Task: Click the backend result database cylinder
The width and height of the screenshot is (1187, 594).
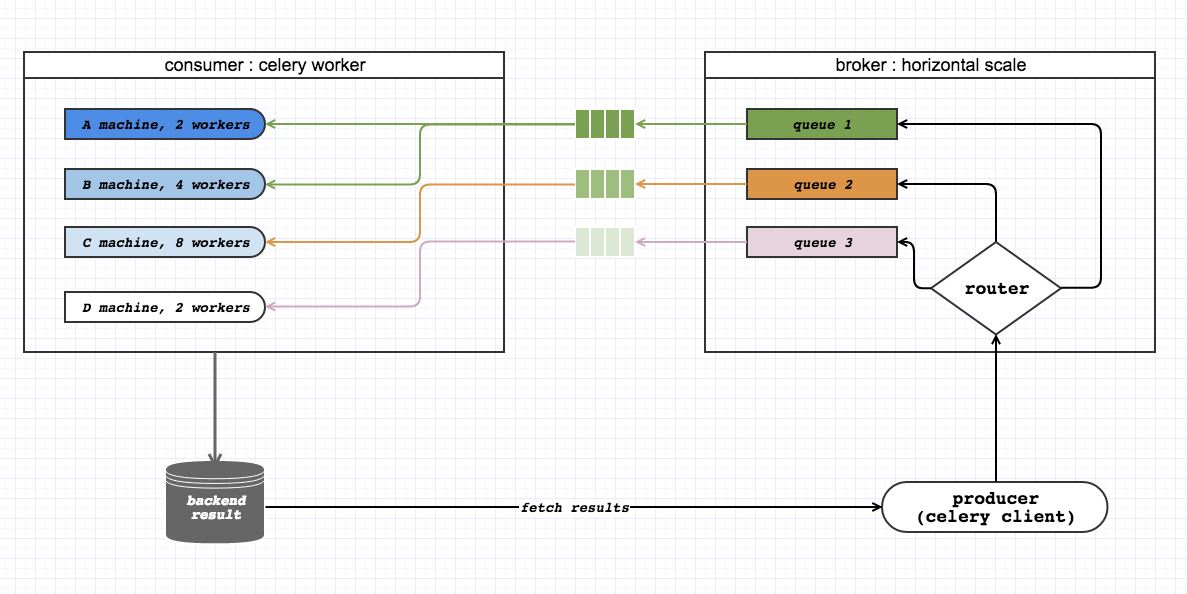Action: click(x=215, y=502)
